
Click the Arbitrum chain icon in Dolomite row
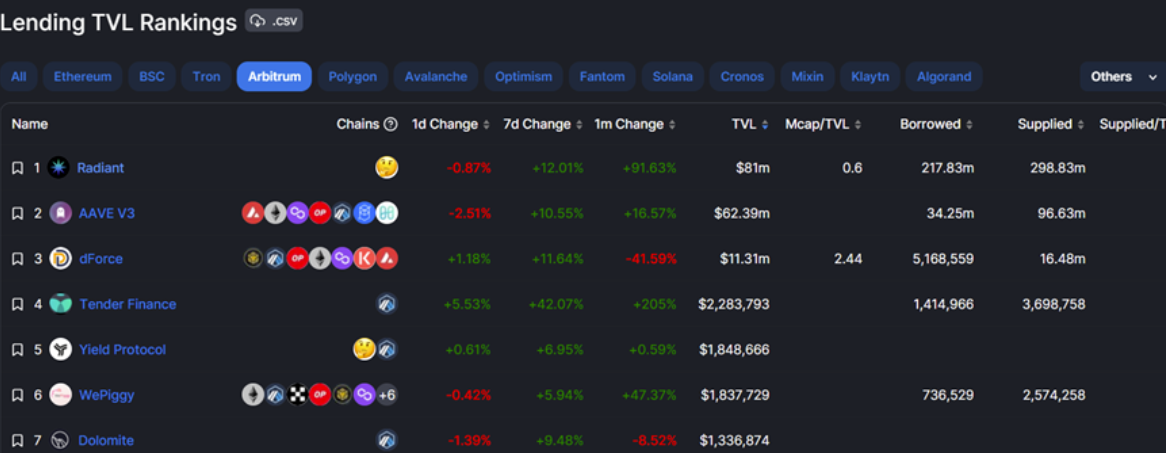coord(387,440)
